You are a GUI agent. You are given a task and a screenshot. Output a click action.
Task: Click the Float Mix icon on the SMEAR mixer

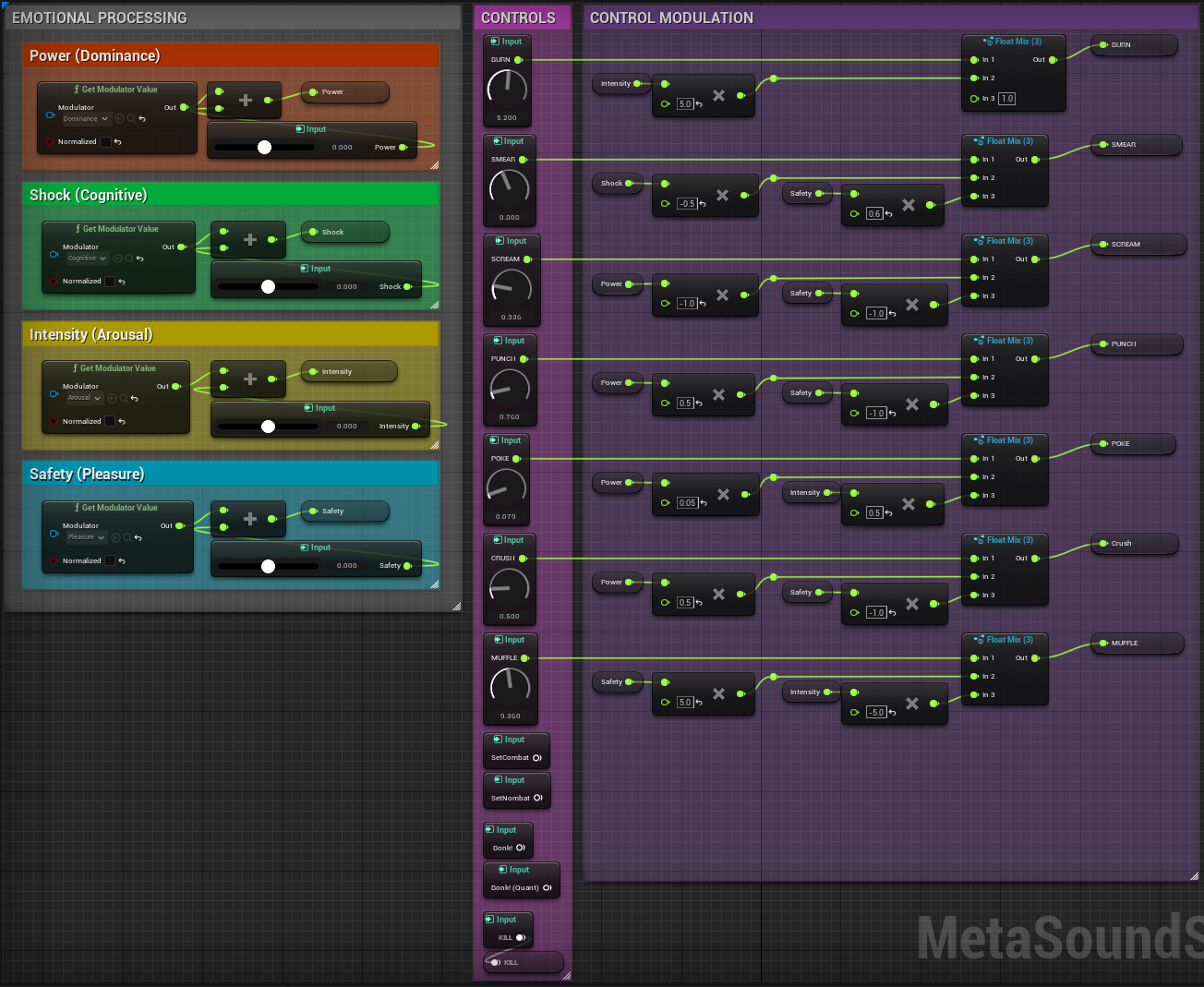(979, 141)
